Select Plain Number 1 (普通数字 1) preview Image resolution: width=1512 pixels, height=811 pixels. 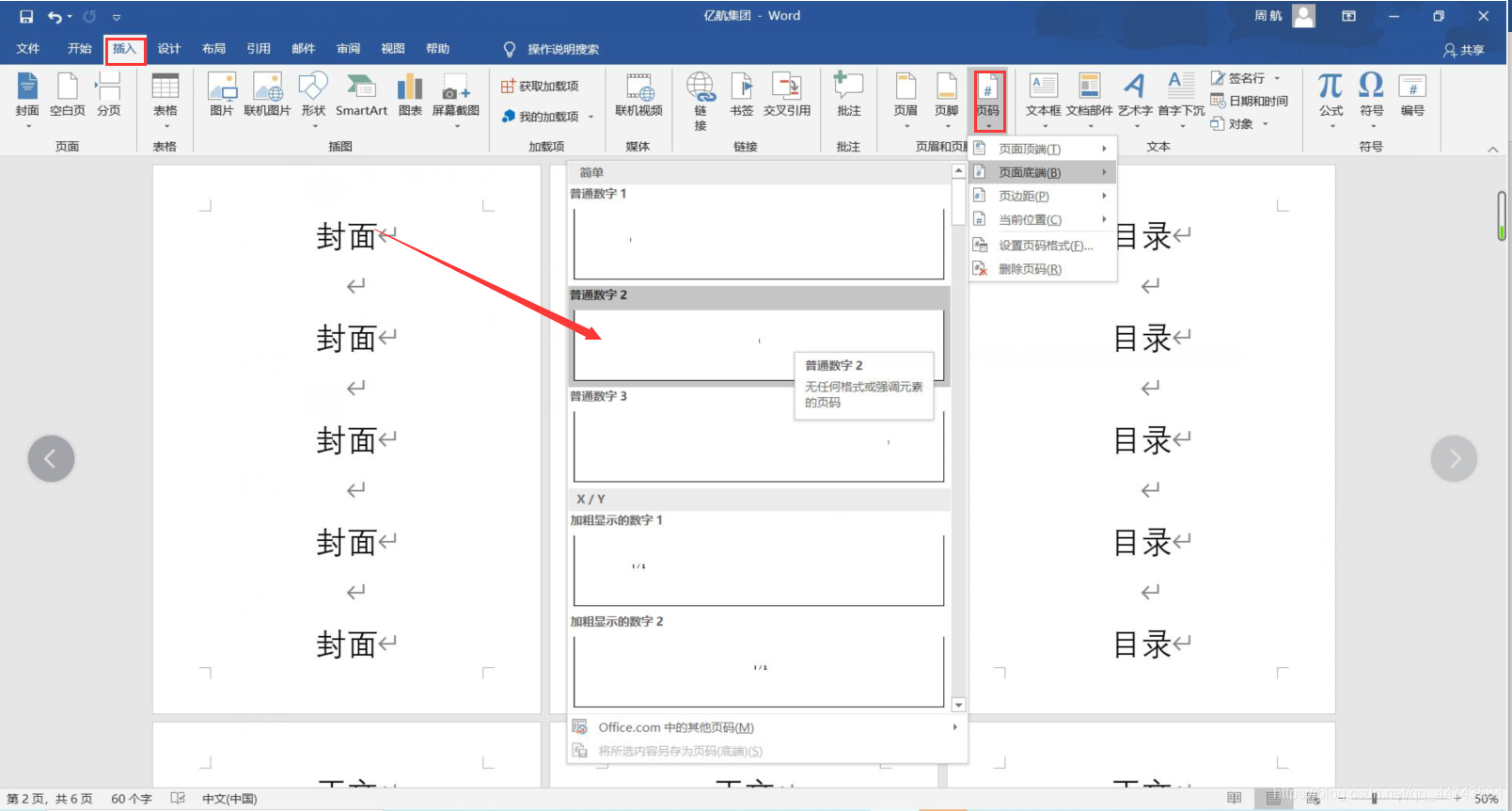tap(759, 243)
